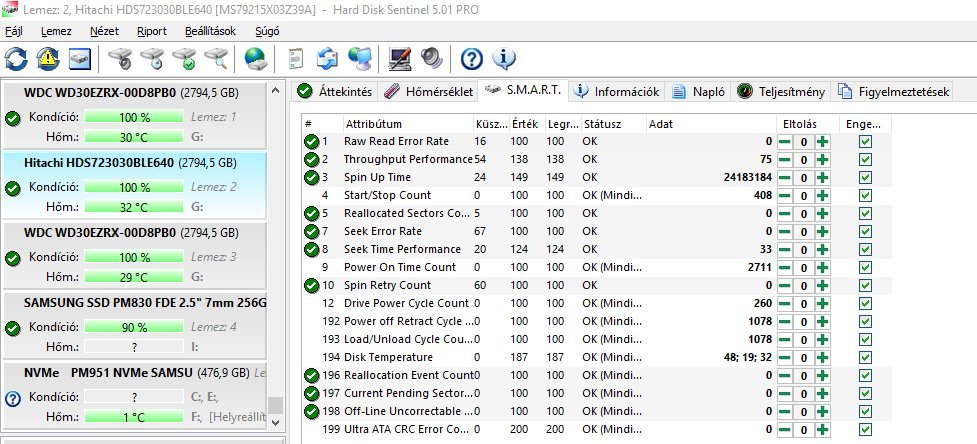The width and height of the screenshot is (977, 444).
Task: Click green status icon of Spin Retry Count
Action: tap(312, 285)
